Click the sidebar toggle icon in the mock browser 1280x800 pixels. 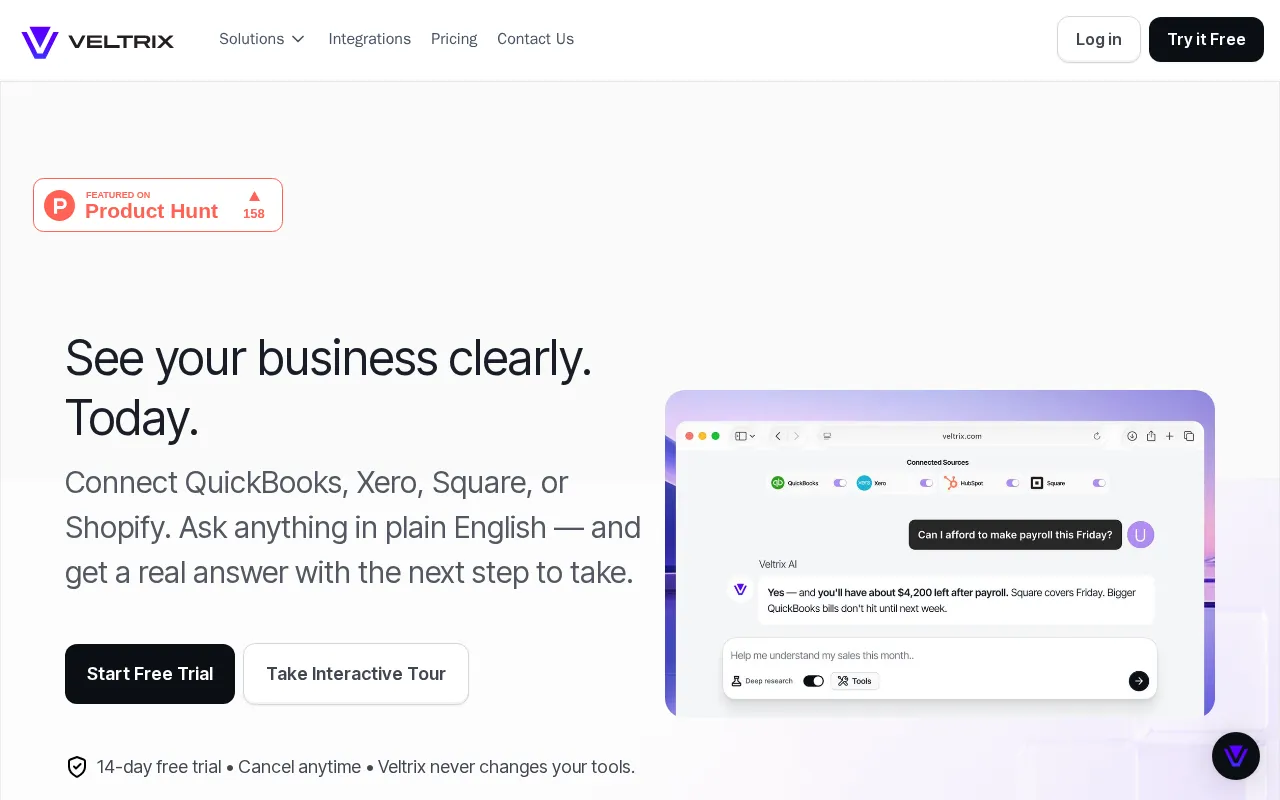740,436
